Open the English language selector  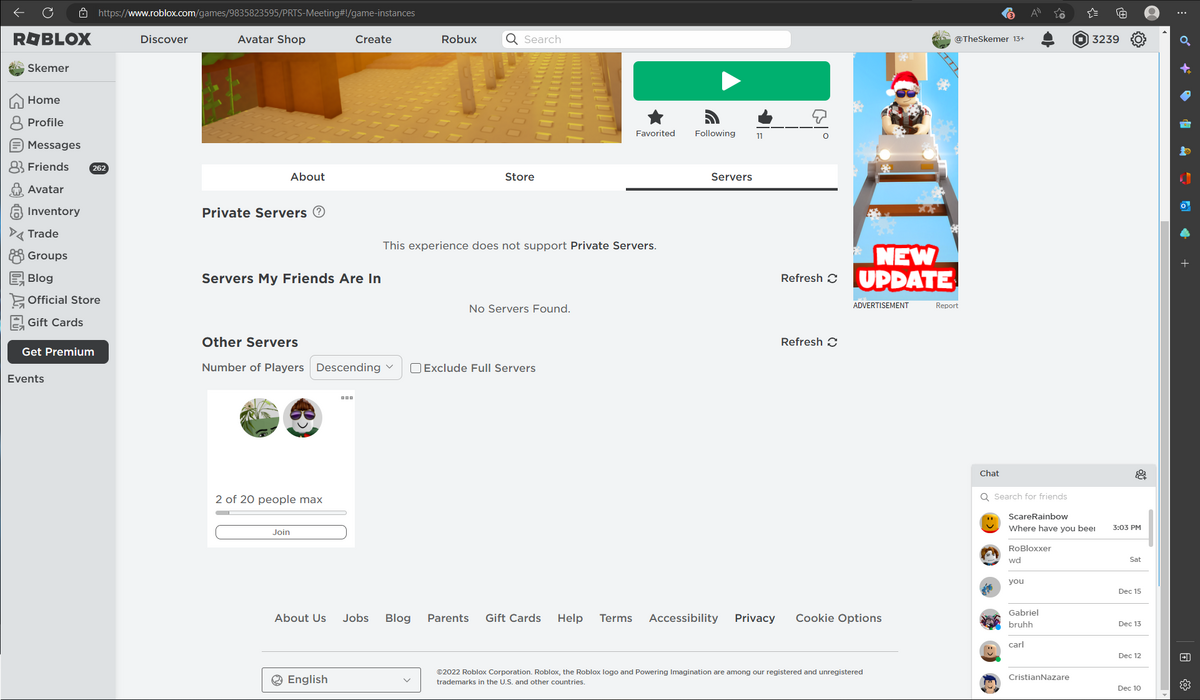341,679
